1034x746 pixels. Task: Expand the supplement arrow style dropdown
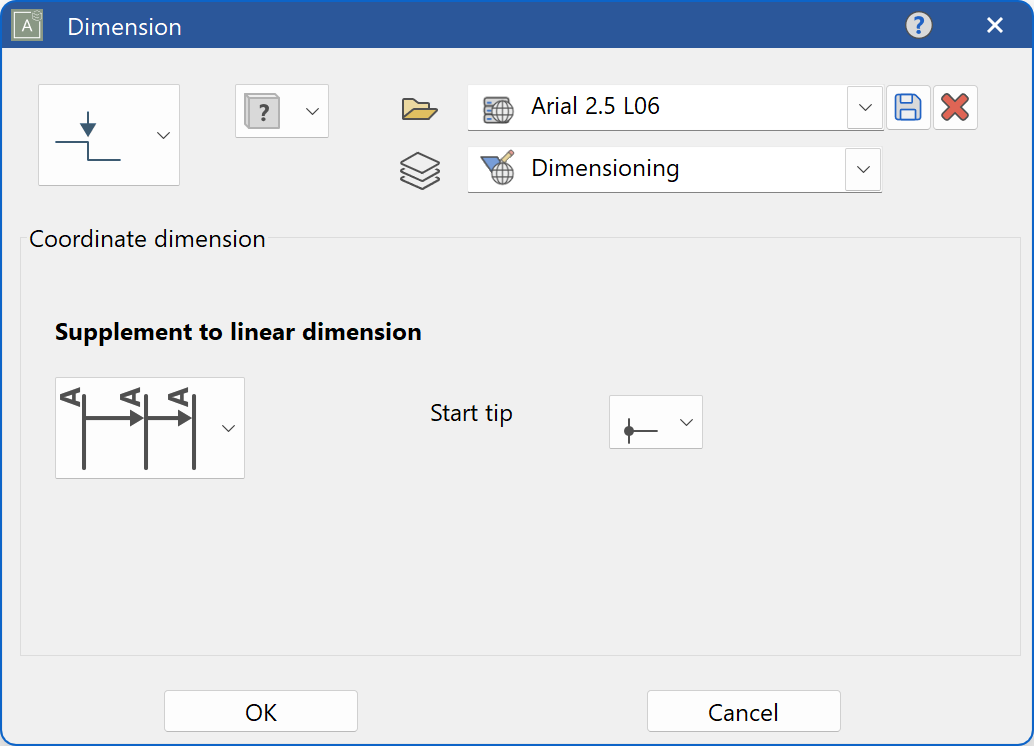[228, 428]
